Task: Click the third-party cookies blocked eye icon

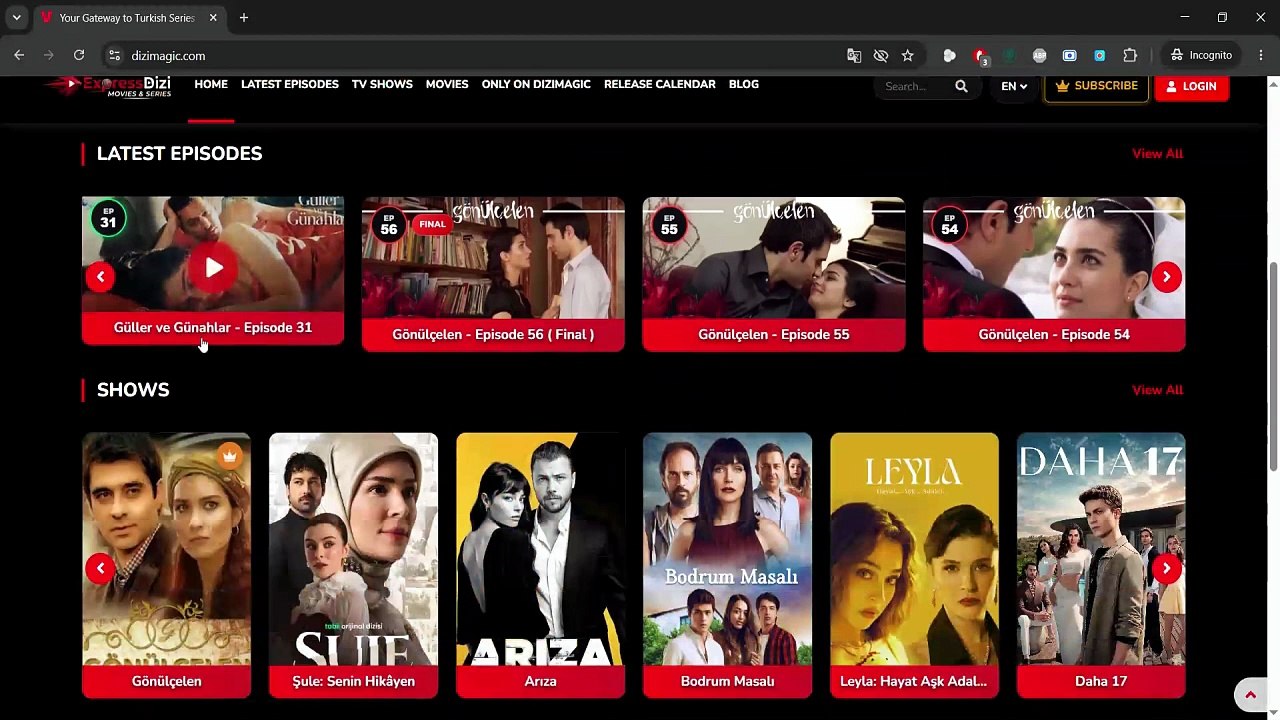Action: pos(881,56)
